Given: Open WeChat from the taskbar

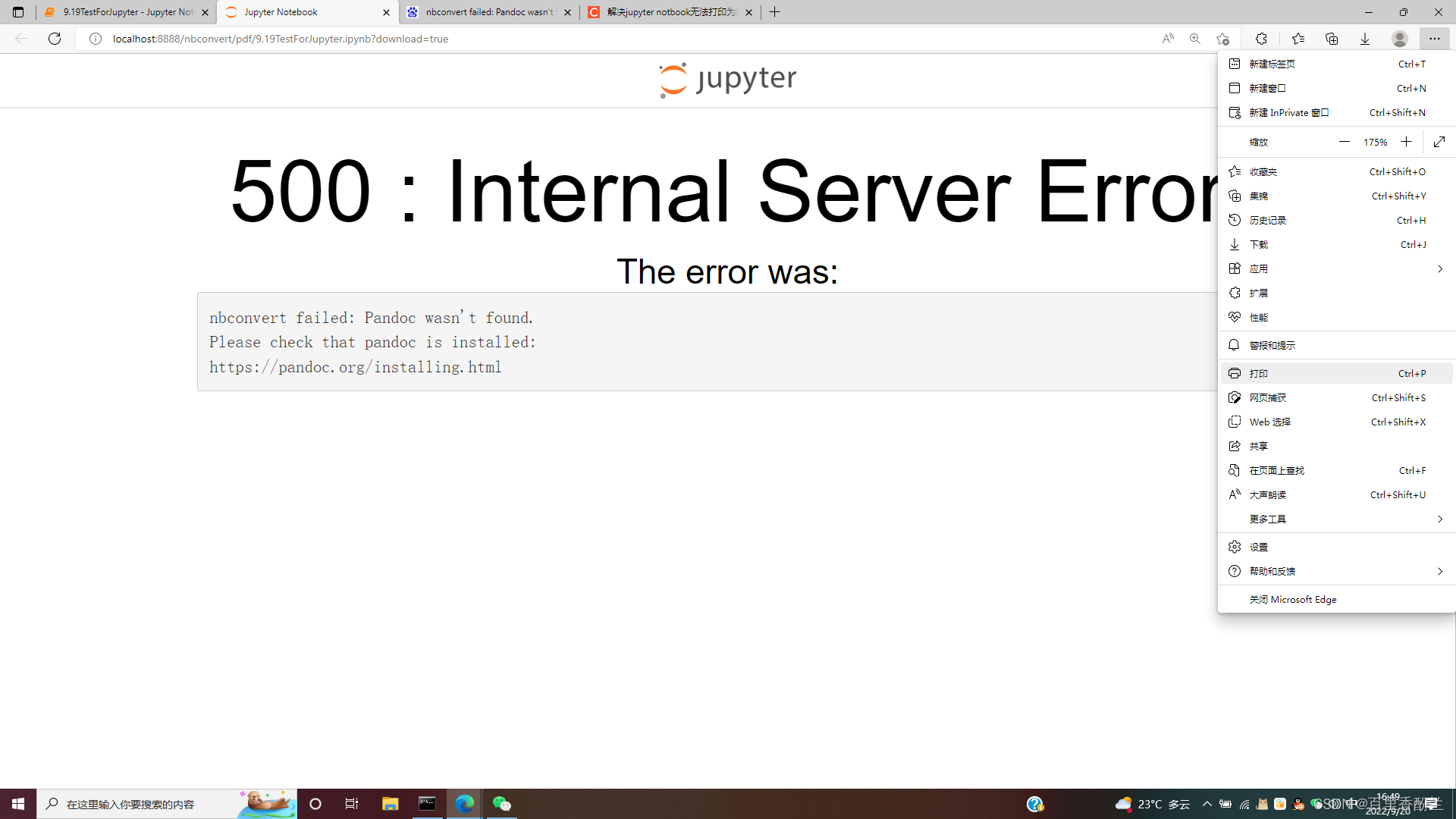Looking at the screenshot, I should pos(502,804).
